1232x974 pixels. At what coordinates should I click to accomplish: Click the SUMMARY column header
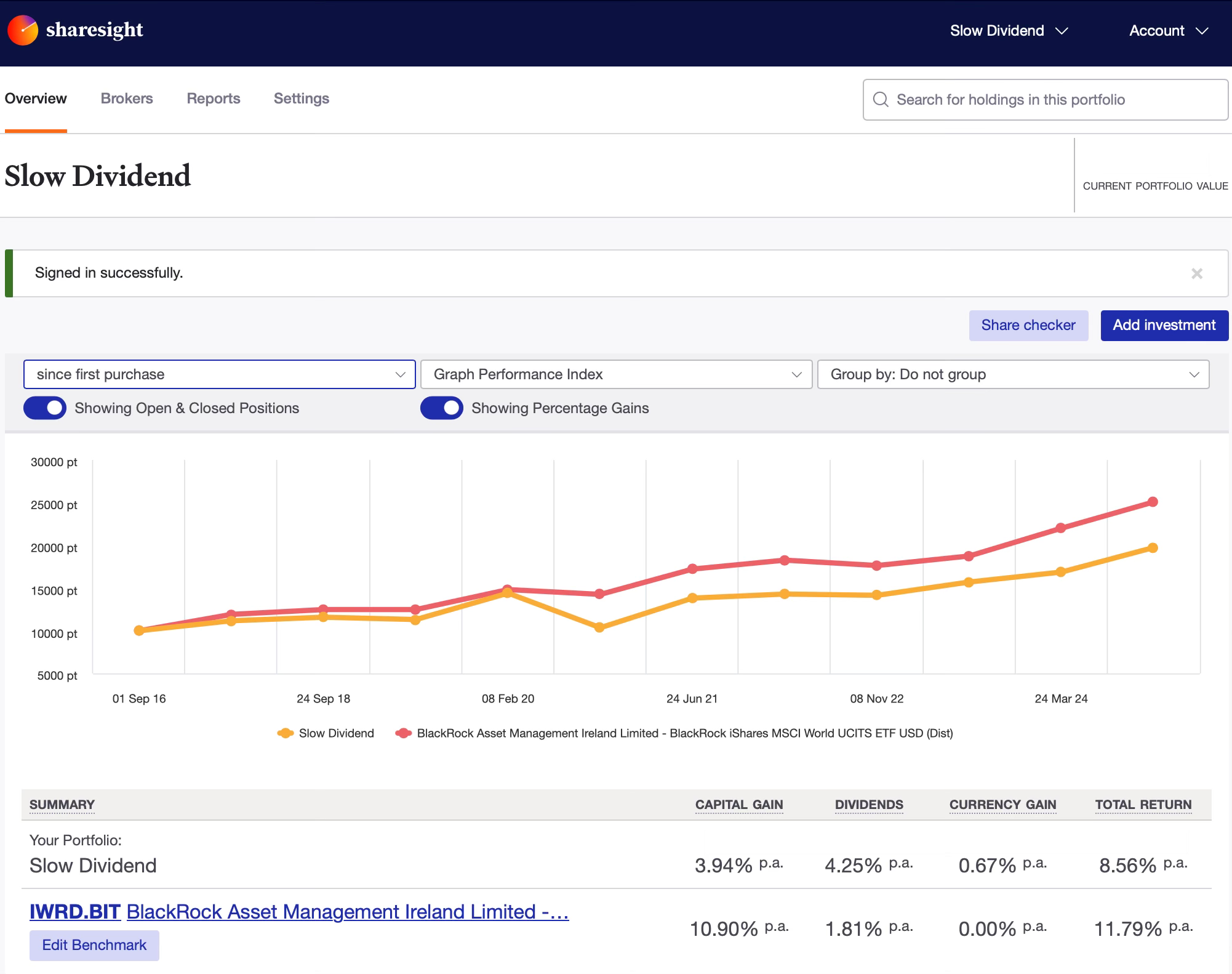coord(62,805)
